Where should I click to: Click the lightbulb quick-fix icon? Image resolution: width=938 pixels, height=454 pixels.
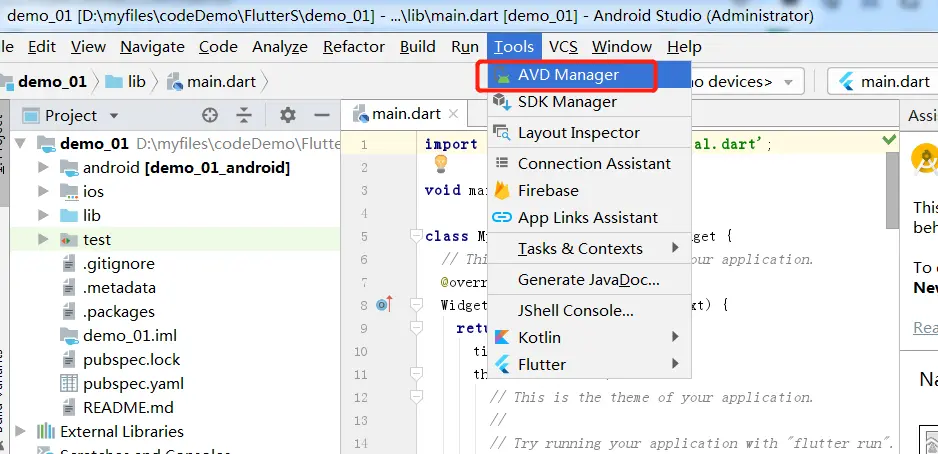441,163
